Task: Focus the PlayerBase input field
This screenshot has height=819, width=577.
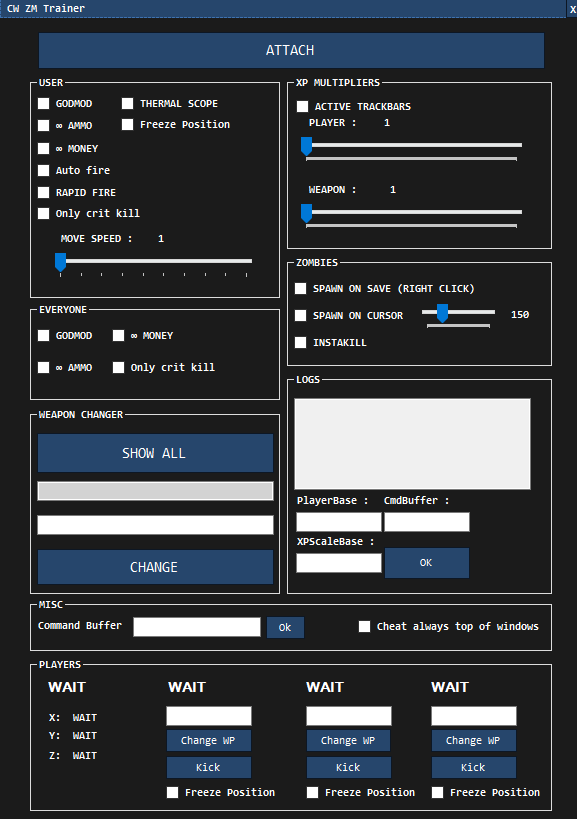Action: 339,522
